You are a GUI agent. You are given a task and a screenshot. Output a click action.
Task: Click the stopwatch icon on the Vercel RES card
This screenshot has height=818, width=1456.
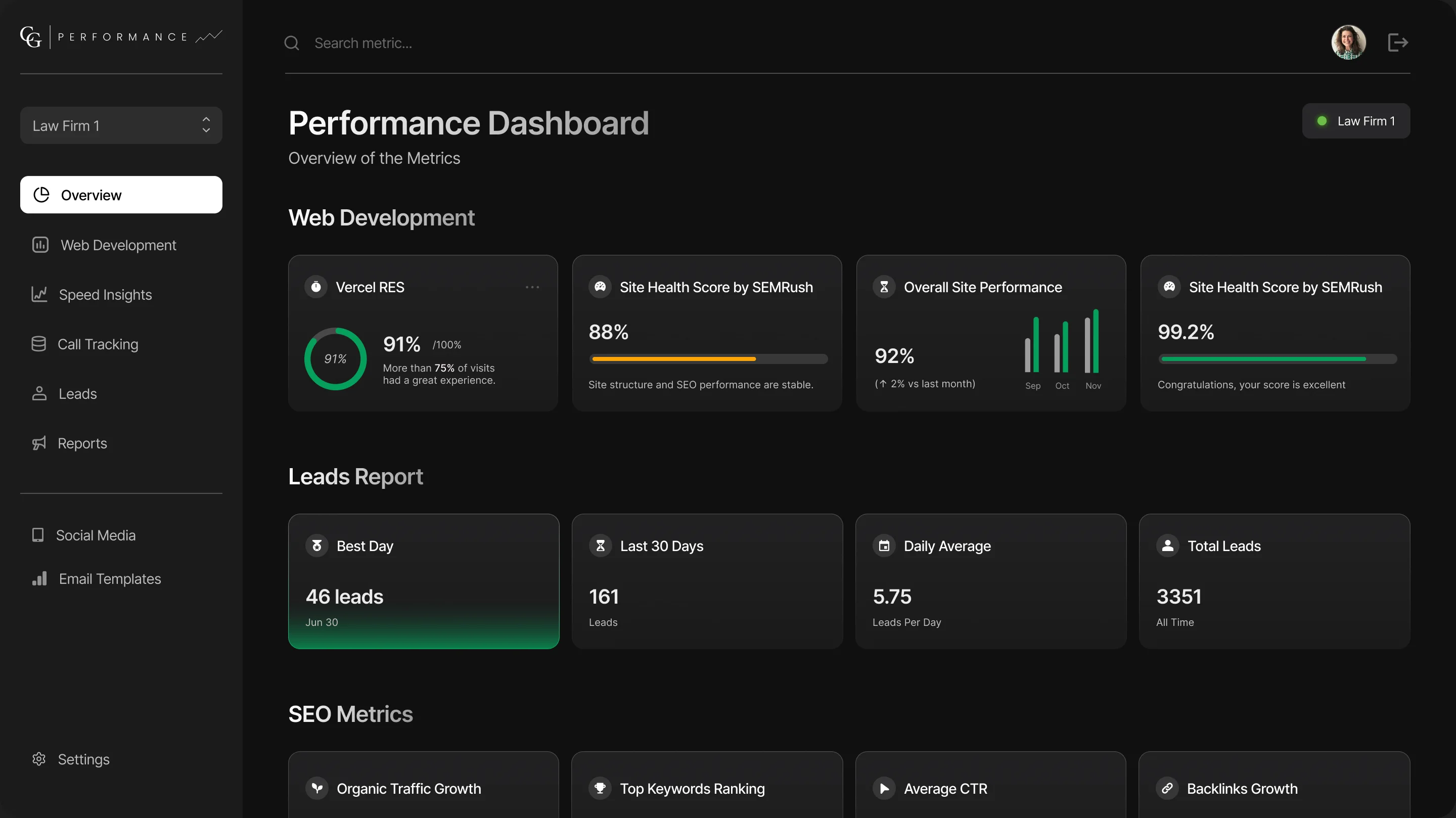click(x=316, y=287)
